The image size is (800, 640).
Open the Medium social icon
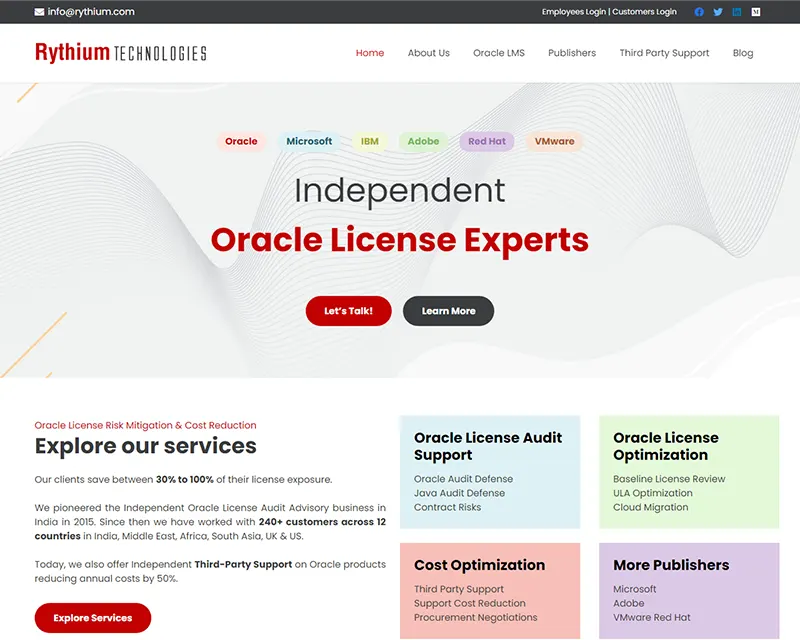756,12
